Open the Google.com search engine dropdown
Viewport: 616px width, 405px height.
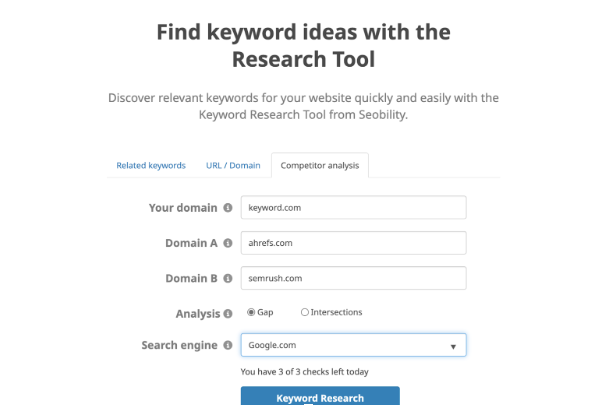tap(353, 346)
